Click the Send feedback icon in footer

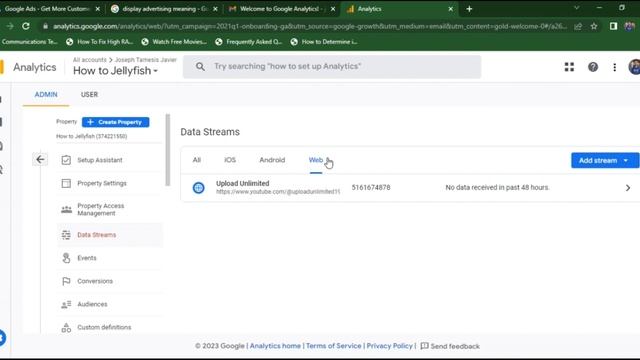(x=424, y=346)
